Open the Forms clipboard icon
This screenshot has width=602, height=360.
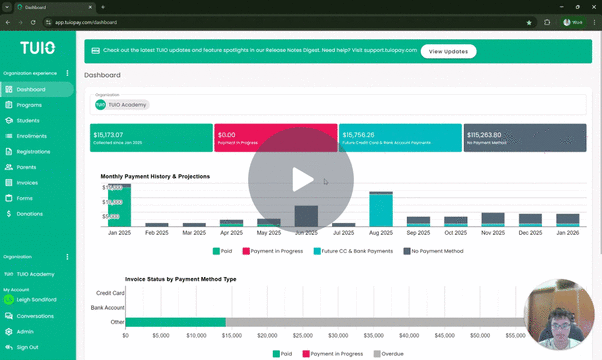tap(9, 198)
